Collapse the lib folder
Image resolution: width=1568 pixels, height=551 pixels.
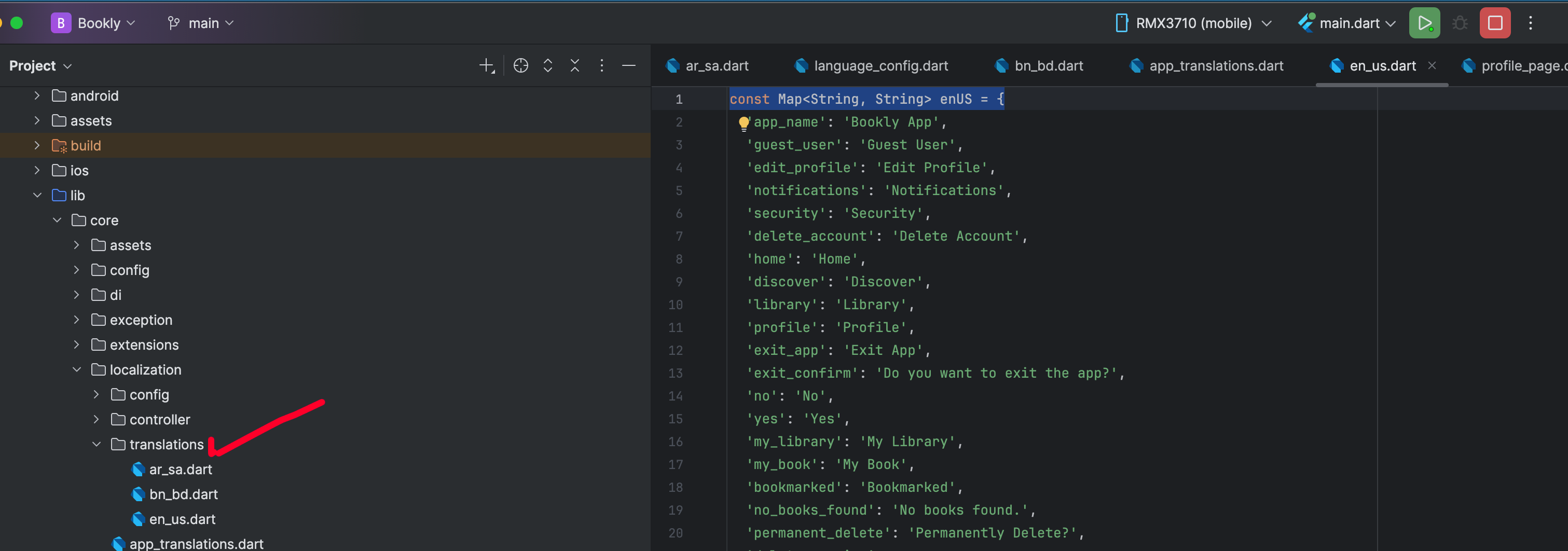37,196
